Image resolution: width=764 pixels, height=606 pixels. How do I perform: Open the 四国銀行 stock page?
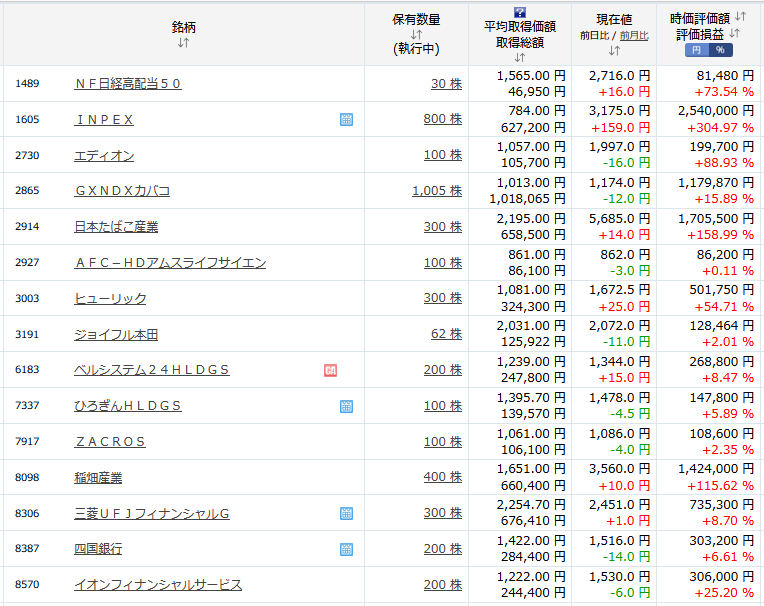pos(98,549)
